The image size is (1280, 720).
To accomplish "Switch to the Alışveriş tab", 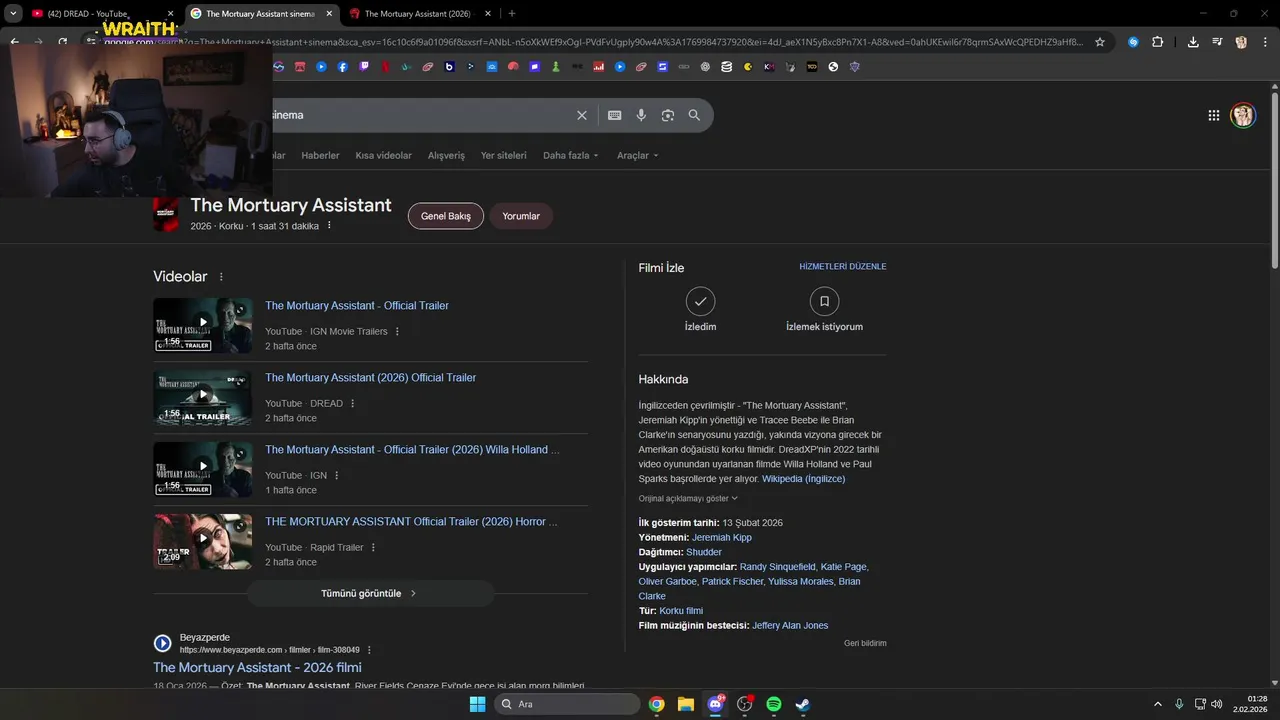I will pos(446,155).
